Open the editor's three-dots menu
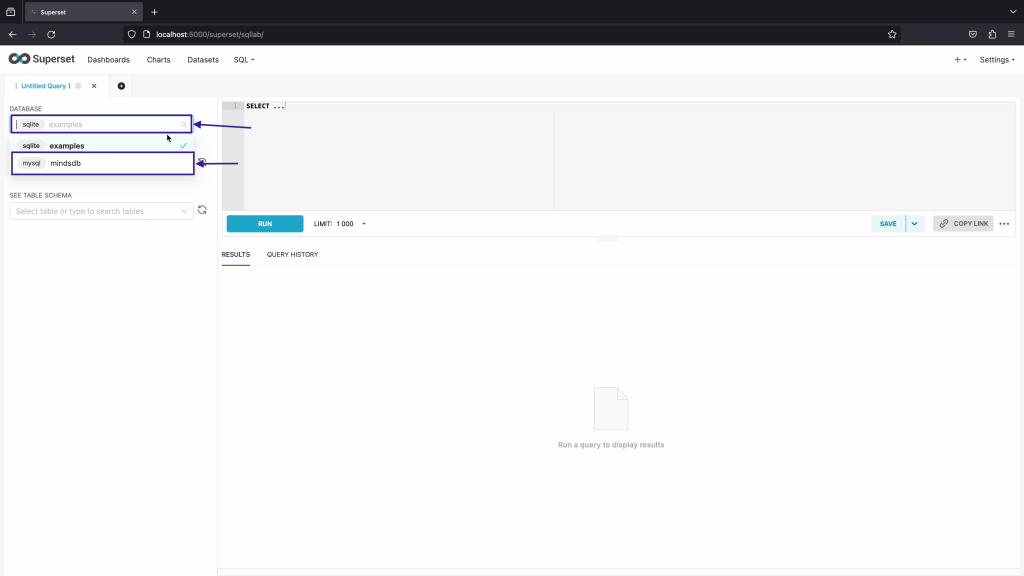Image resolution: width=1024 pixels, height=576 pixels. 1004,224
